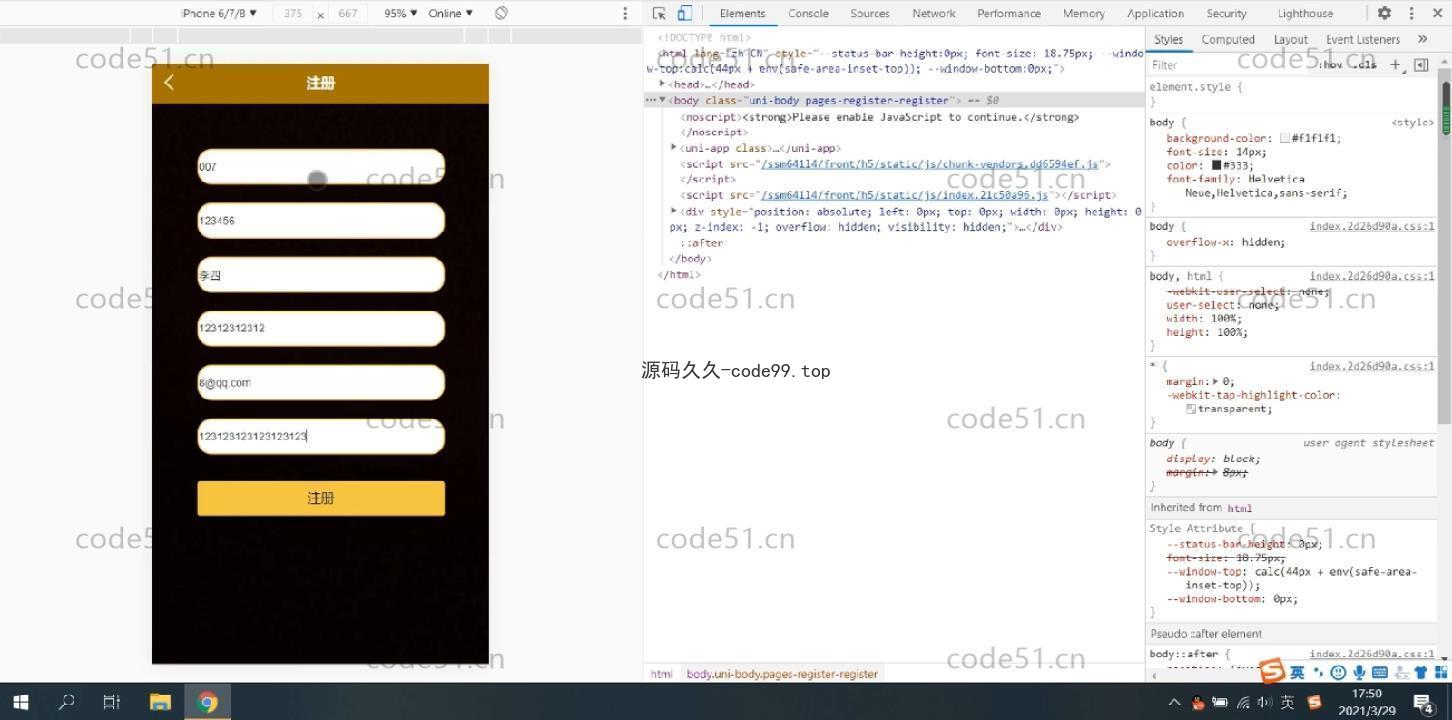Open the device toolbar more options menu
The height and width of the screenshot is (720, 1452).
tap(625, 13)
